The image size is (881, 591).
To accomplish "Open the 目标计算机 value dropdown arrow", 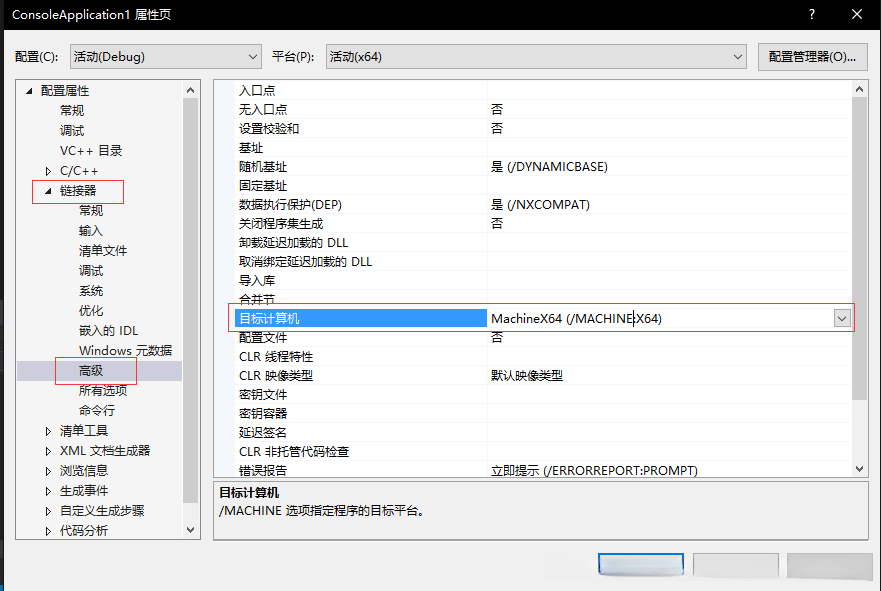I will tap(842, 319).
